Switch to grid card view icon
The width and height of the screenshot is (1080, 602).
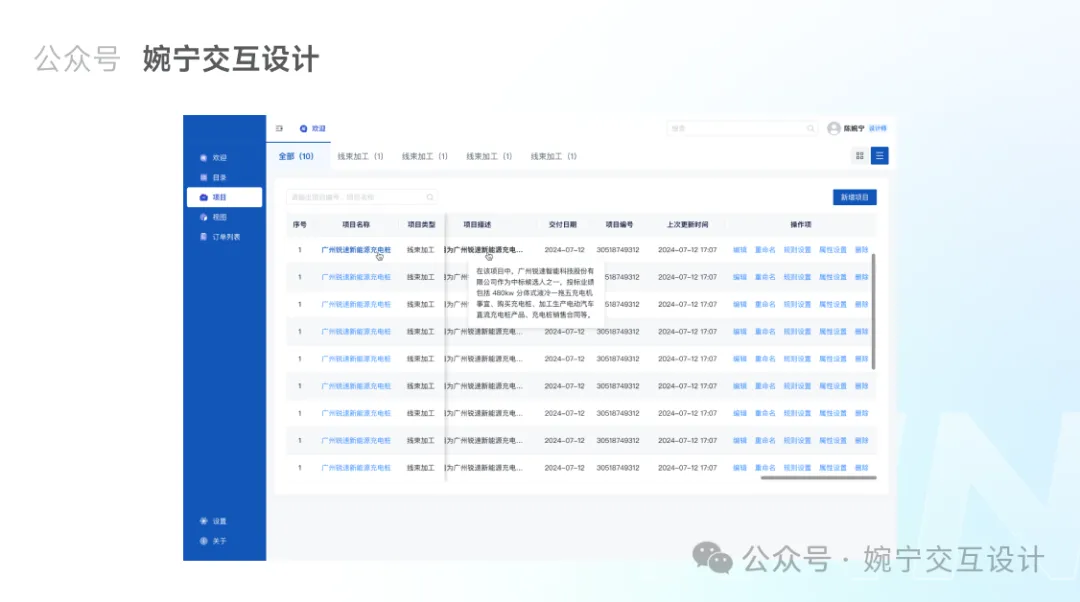860,156
